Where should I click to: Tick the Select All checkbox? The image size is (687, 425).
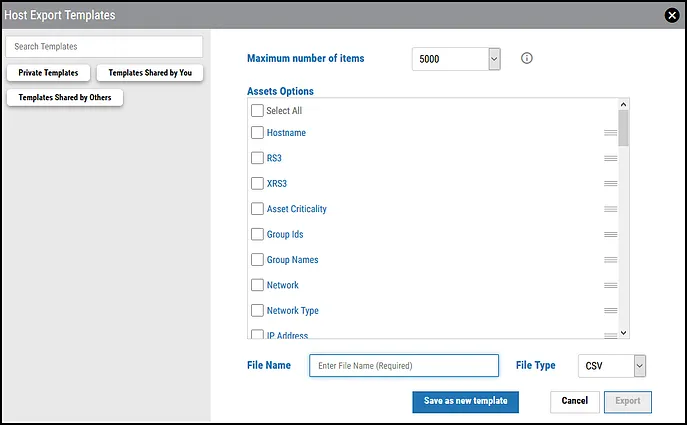[x=257, y=110]
